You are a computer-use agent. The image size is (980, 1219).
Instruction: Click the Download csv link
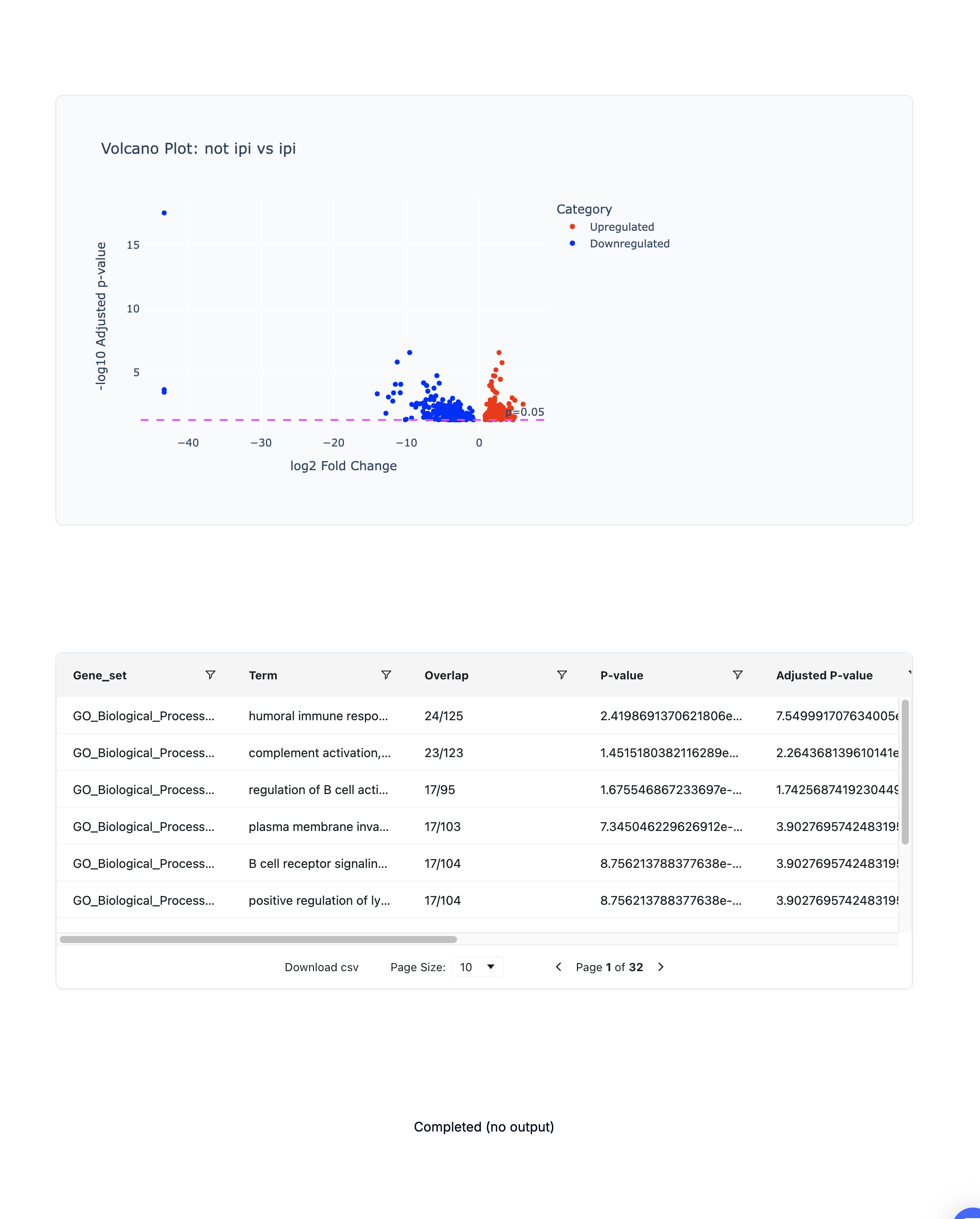tap(321, 967)
